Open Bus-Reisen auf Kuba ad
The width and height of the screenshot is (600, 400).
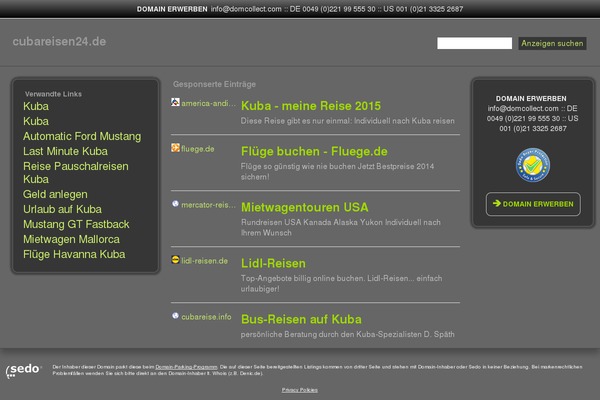301,319
